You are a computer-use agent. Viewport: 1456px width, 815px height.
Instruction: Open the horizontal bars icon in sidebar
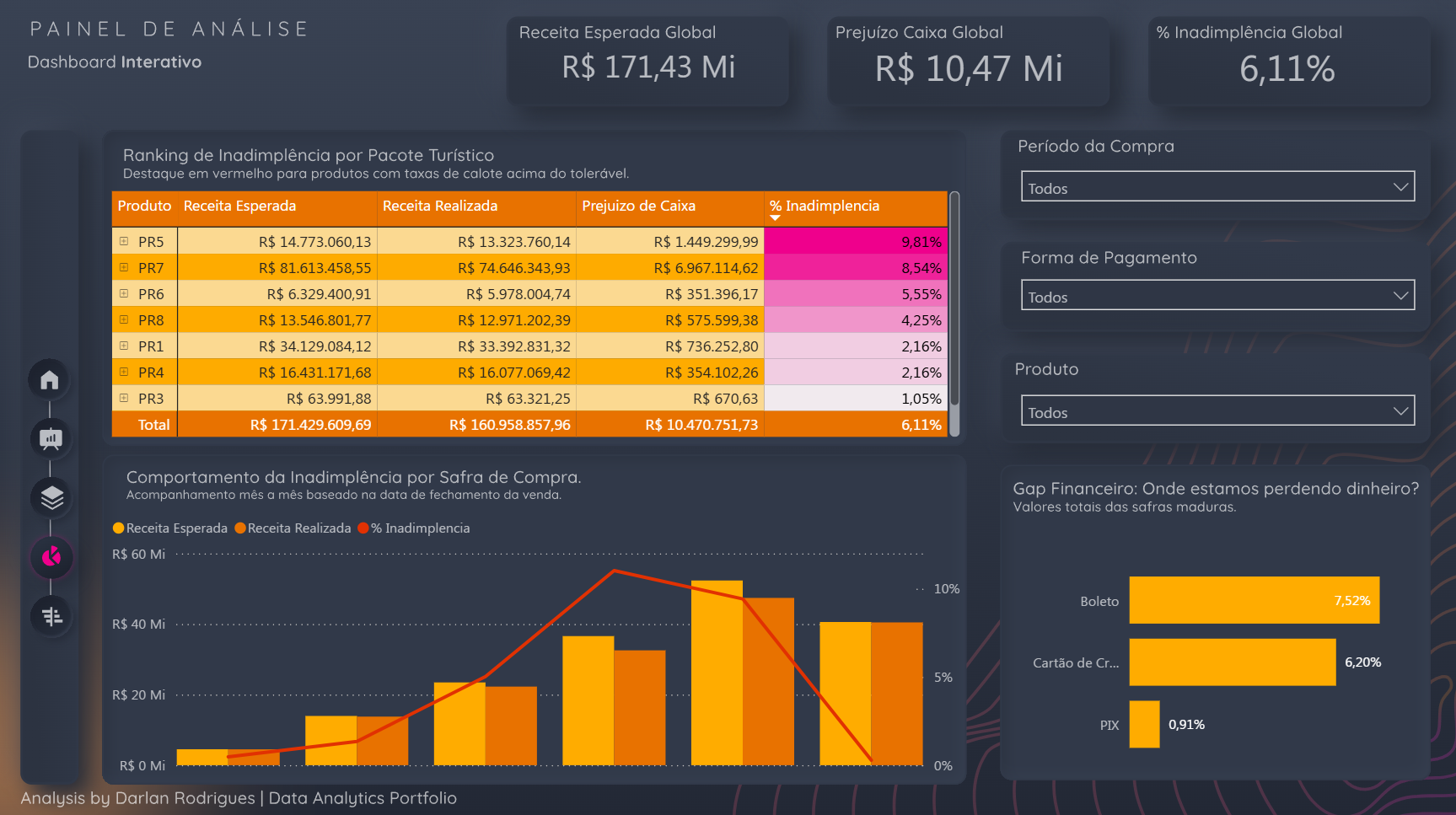51,617
